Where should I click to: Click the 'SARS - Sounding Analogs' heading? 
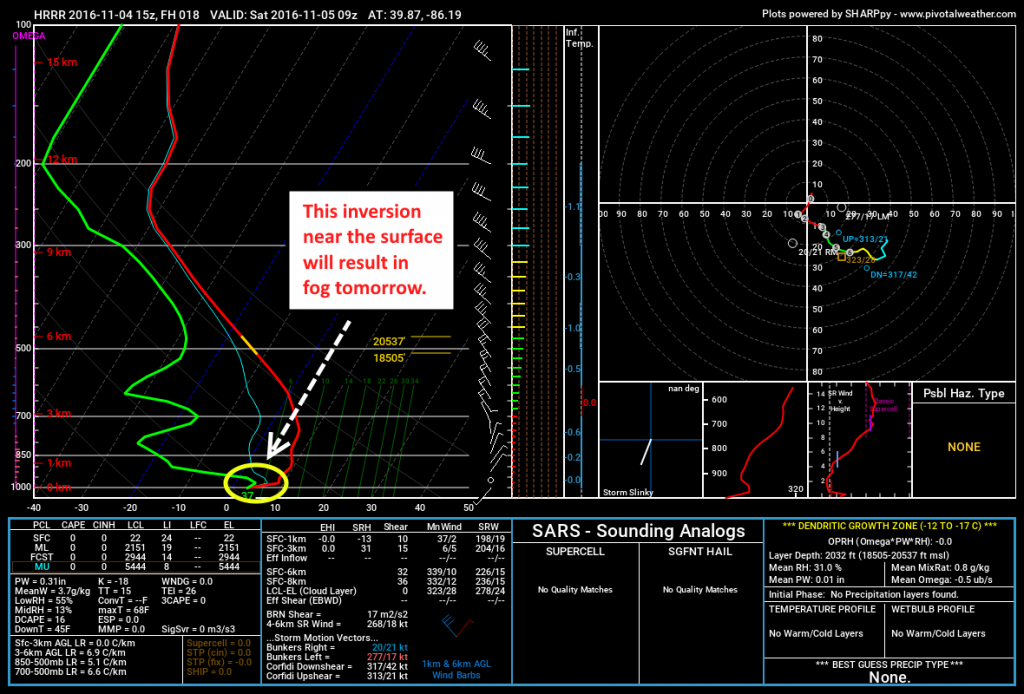(638, 531)
